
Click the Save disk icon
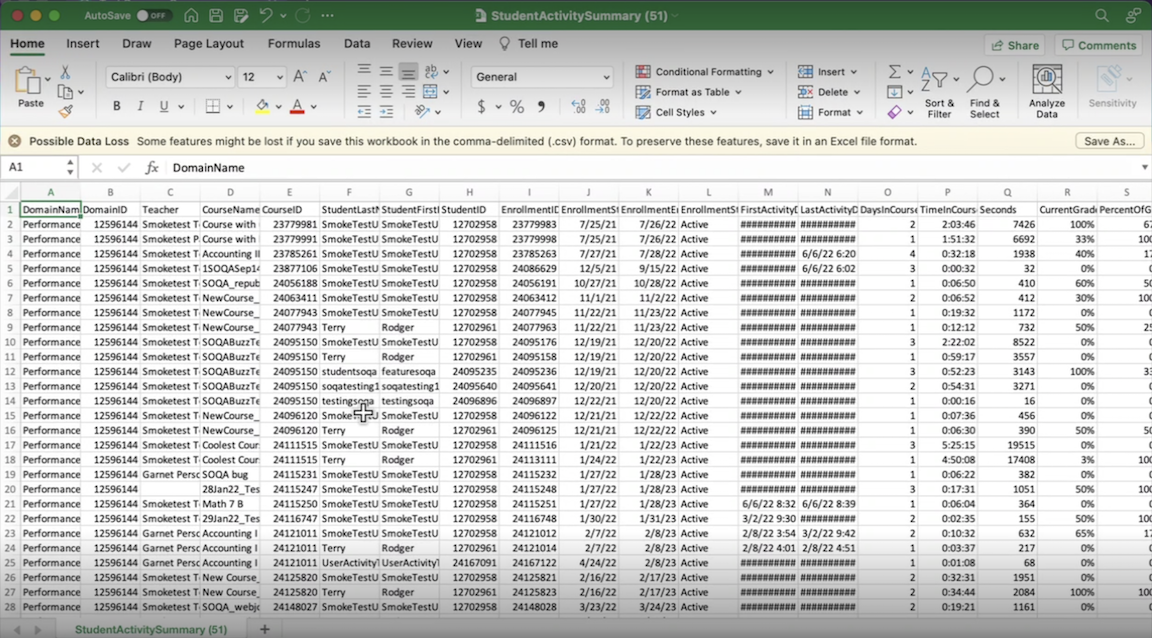(x=216, y=15)
